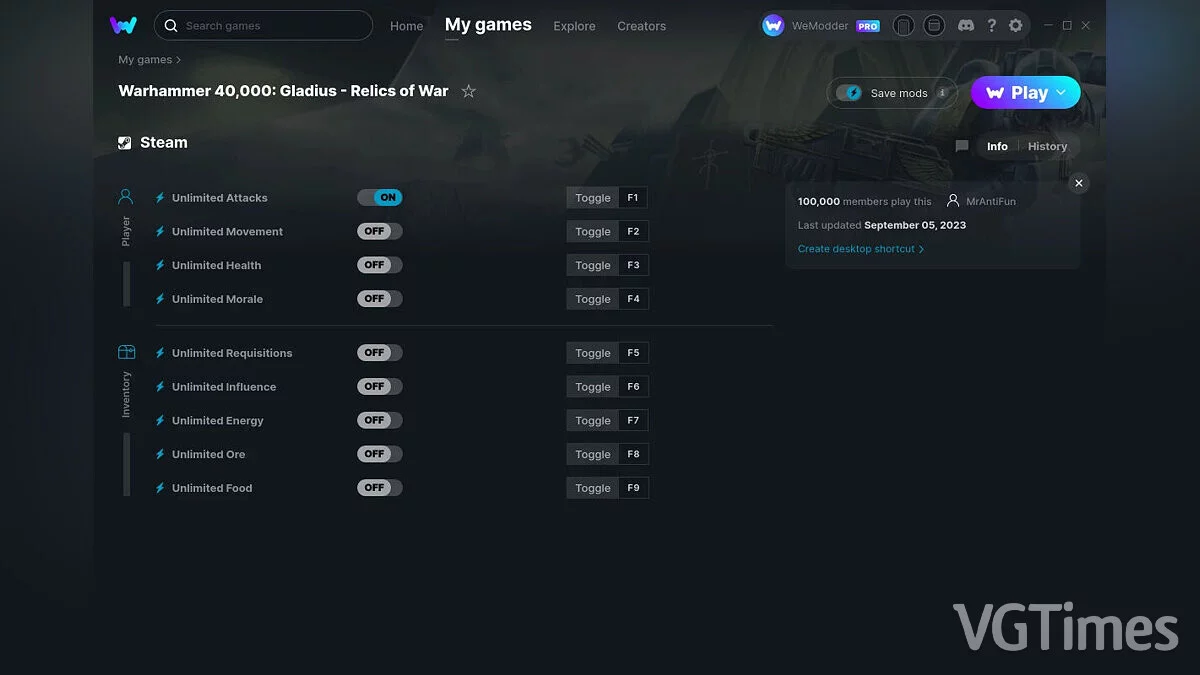Click the Player category icon
The width and height of the screenshot is (1200, 675).
pos(126,197)
